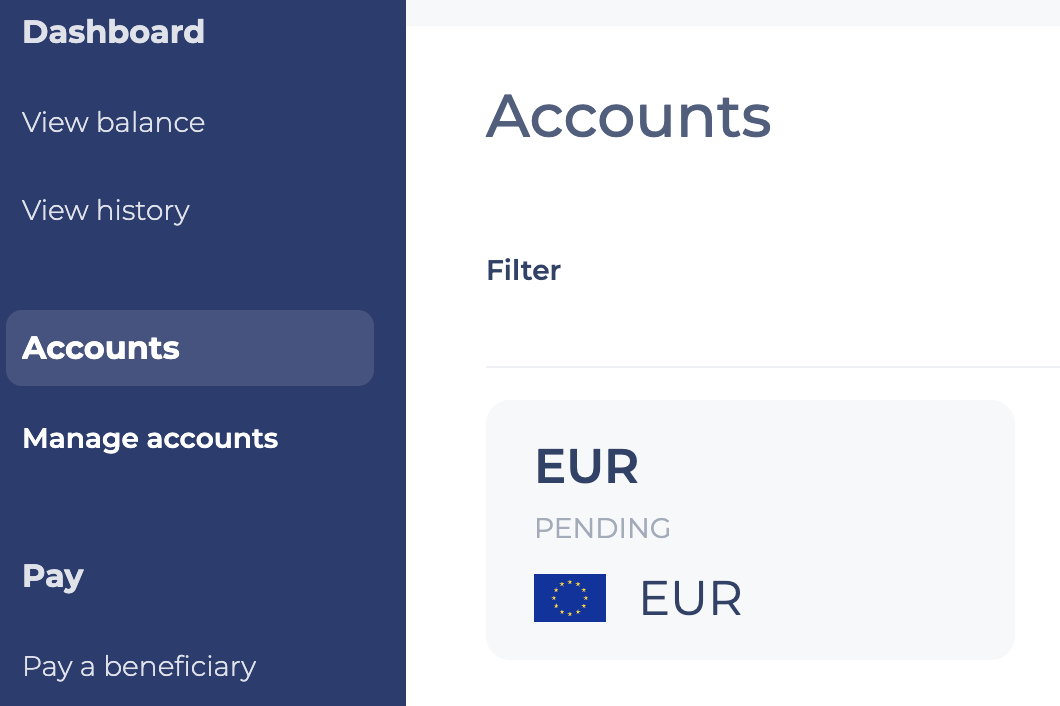The height and width of the screenshot is (706, 1060).
Task: Open the Dashboard section in sidebar
Action: [114, 32]
